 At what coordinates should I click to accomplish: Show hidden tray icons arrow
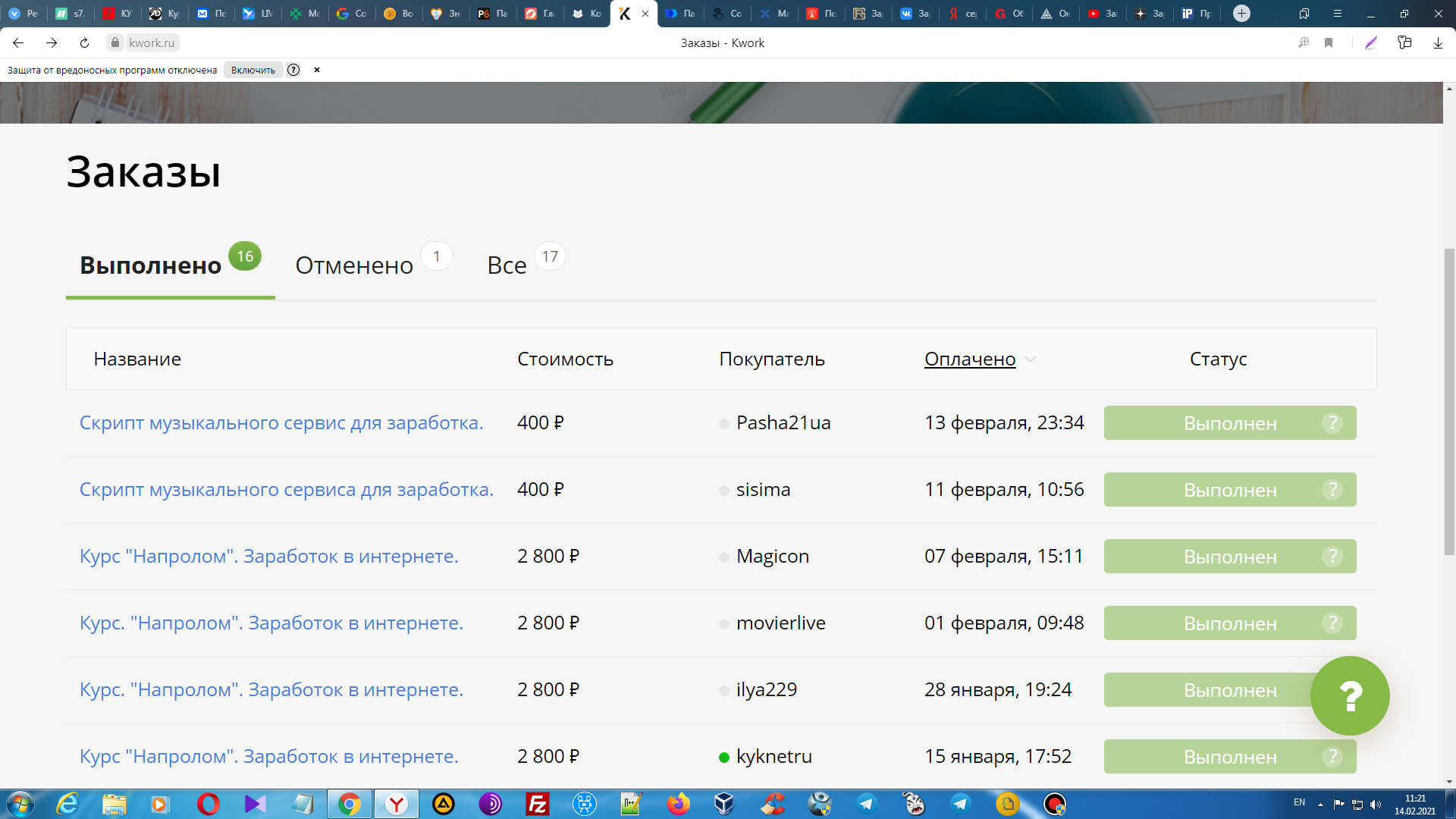(x=1320, y=805)
